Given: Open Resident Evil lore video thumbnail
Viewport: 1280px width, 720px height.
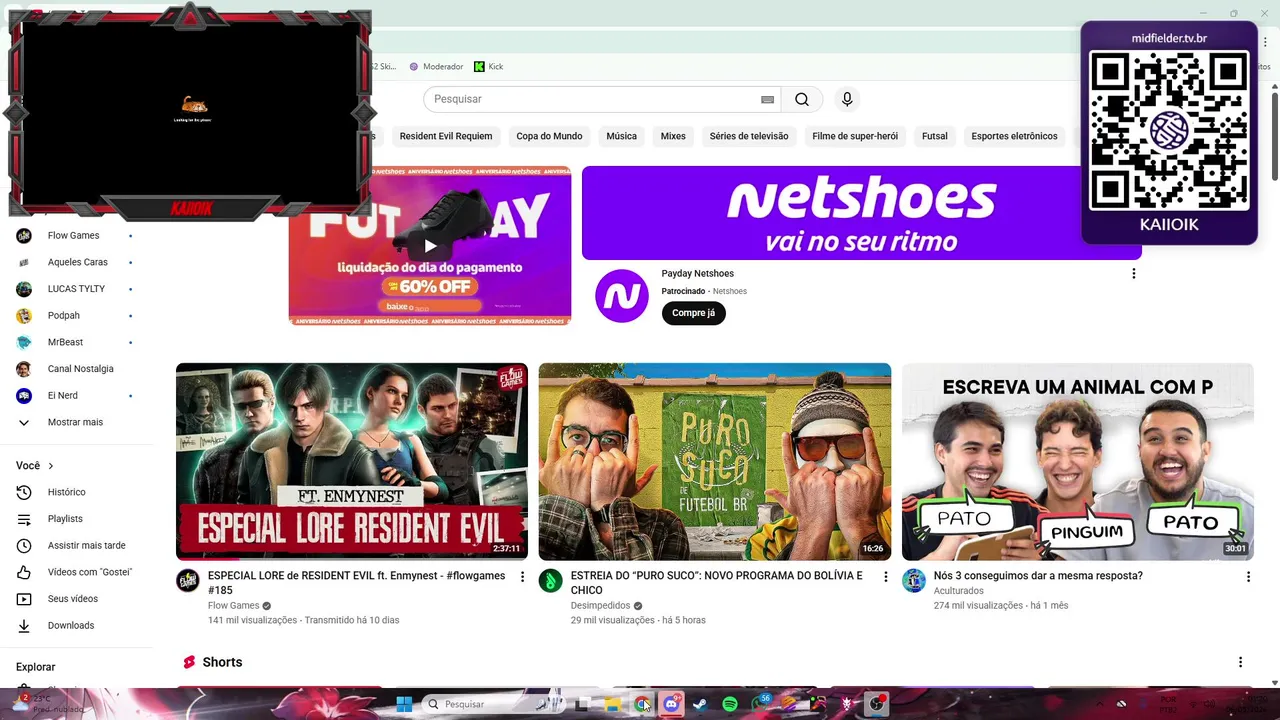Looking at the screenshot, I should pos(352,461).
